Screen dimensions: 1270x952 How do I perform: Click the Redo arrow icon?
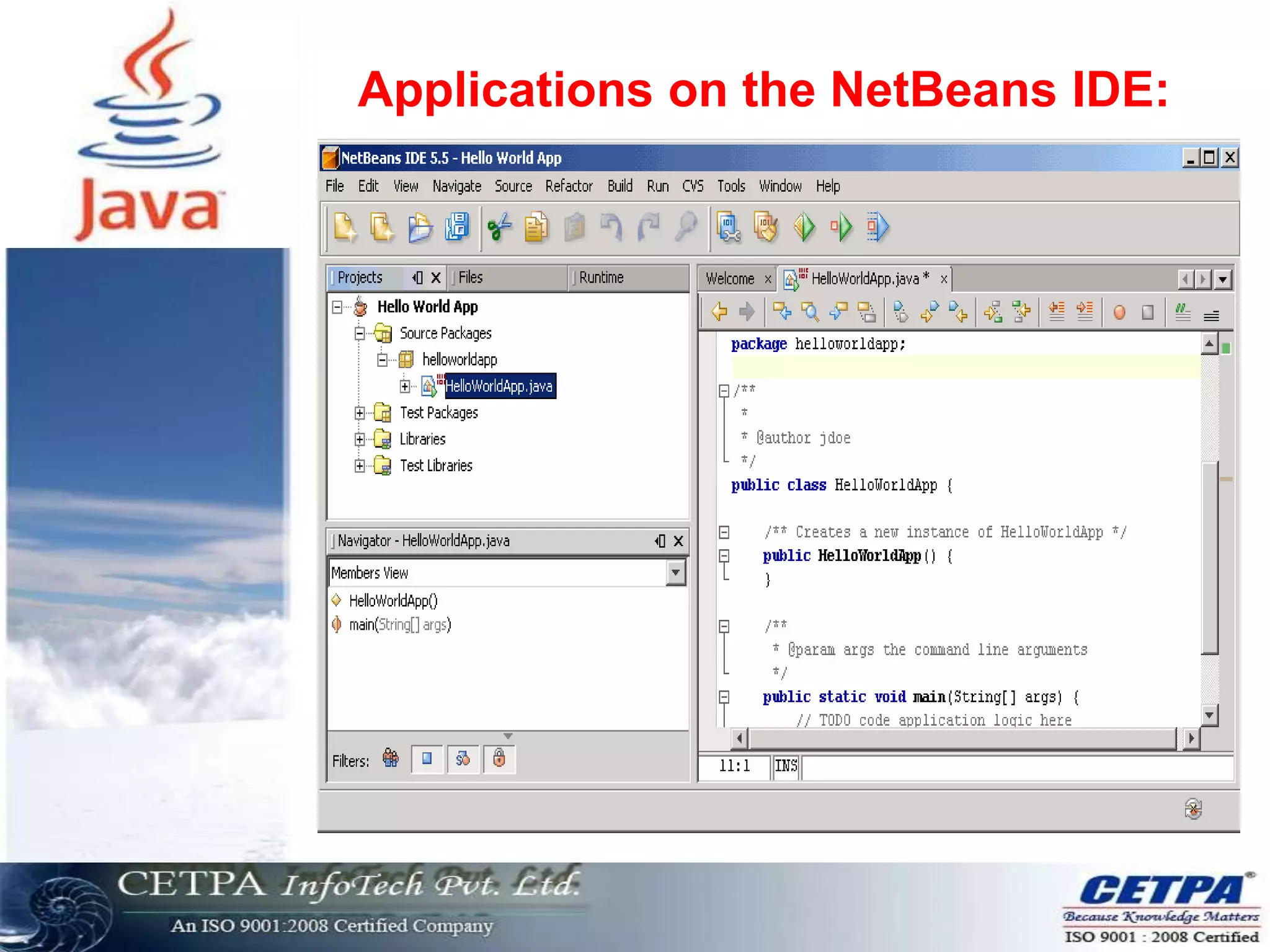coord(649,227)
